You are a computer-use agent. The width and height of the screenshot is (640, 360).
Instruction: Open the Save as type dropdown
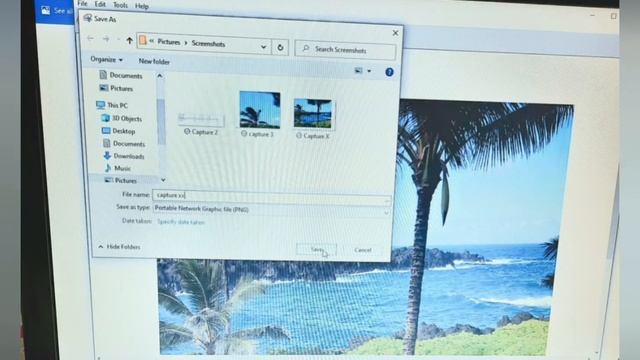271,211
